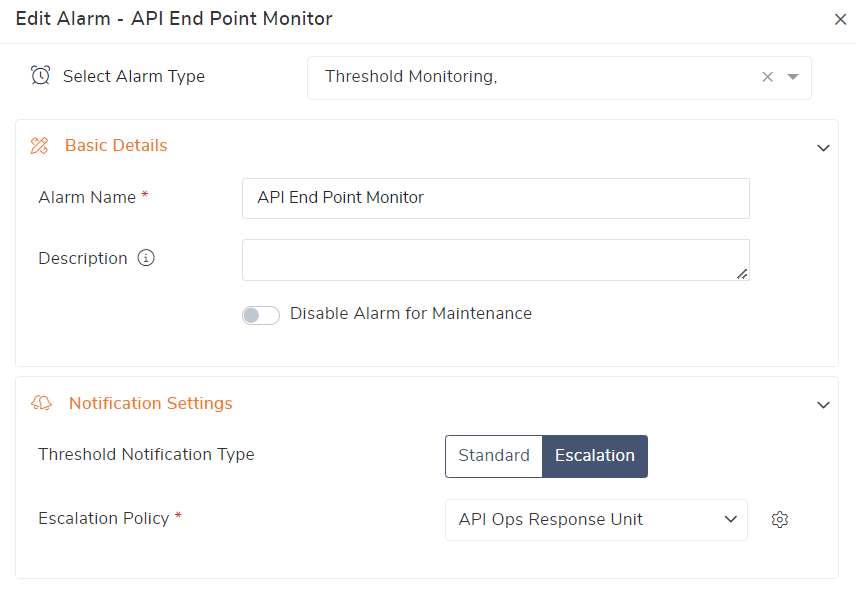The width and height of the screenshot is (856, 600).
Task: Open the Escalation Policy dropdown
Action: tap(596, 520)
